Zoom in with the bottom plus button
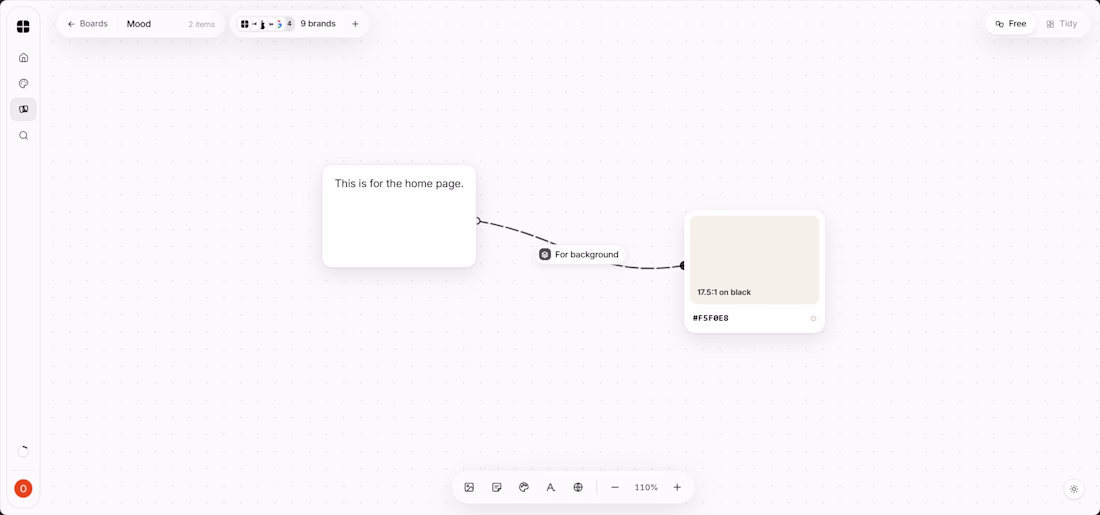 [x=677, y=487]
